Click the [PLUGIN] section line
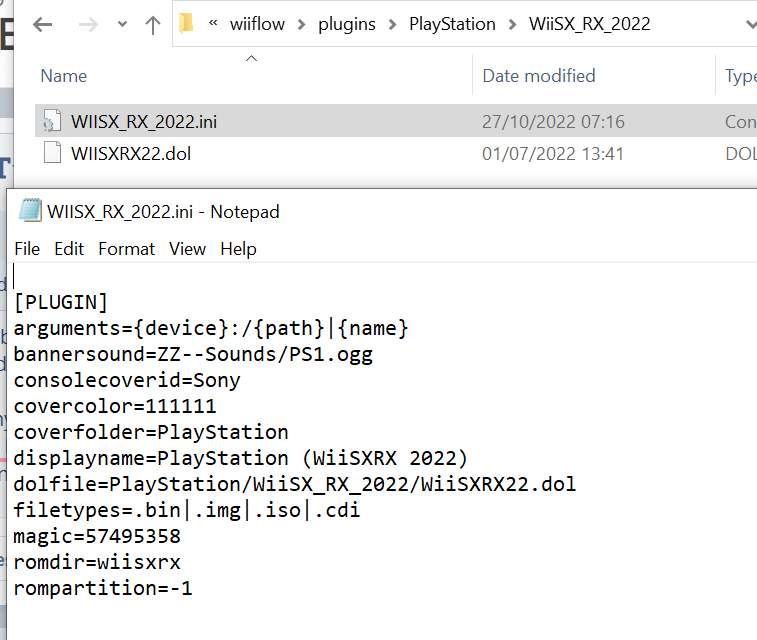Screen dimensions: 757x640 pyautogui.click(x=61, y=303)
